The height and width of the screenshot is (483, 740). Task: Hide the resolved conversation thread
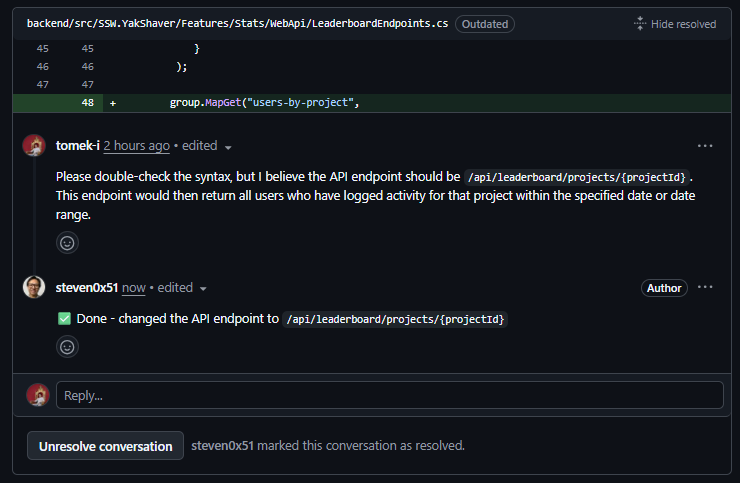pyautogui.click(x=684, y=23)
